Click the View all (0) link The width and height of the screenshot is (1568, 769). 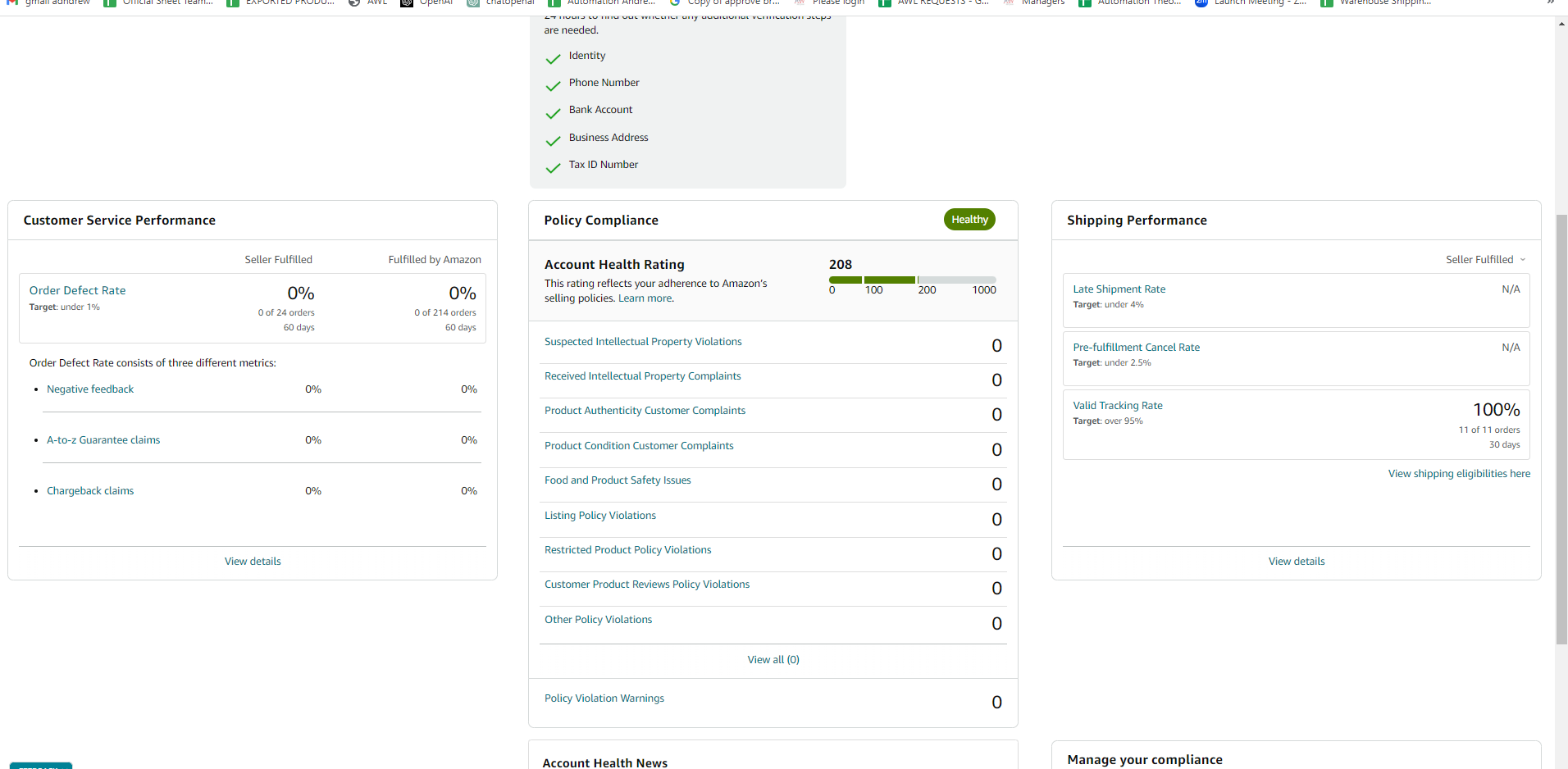click(773, 660)
